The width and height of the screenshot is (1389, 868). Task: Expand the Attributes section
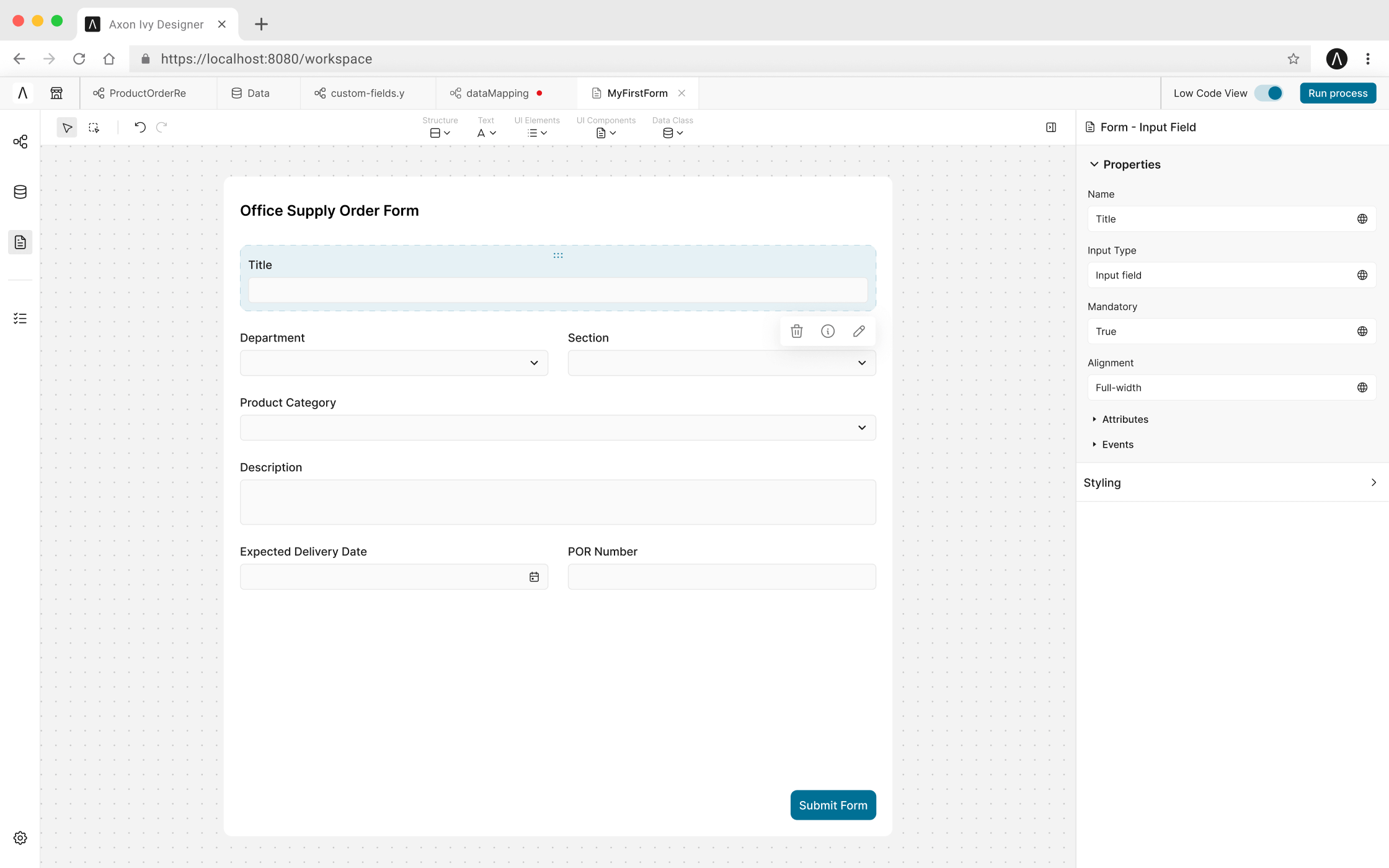[x=1124, y=419]
